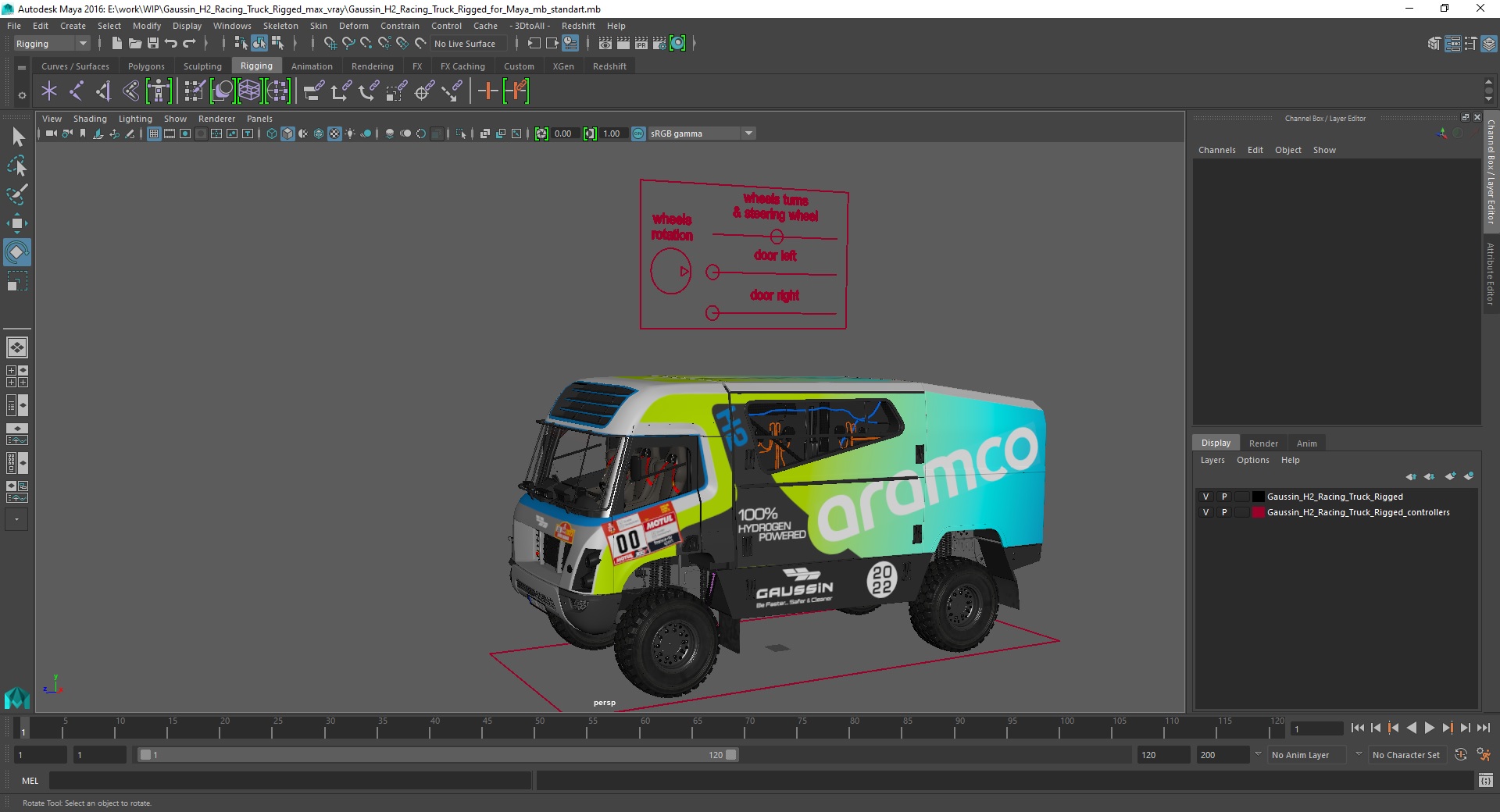Screen dimensions: 1500x812
Task: Click red color swatch of controllers layer
Action: tap(1259, 512)
